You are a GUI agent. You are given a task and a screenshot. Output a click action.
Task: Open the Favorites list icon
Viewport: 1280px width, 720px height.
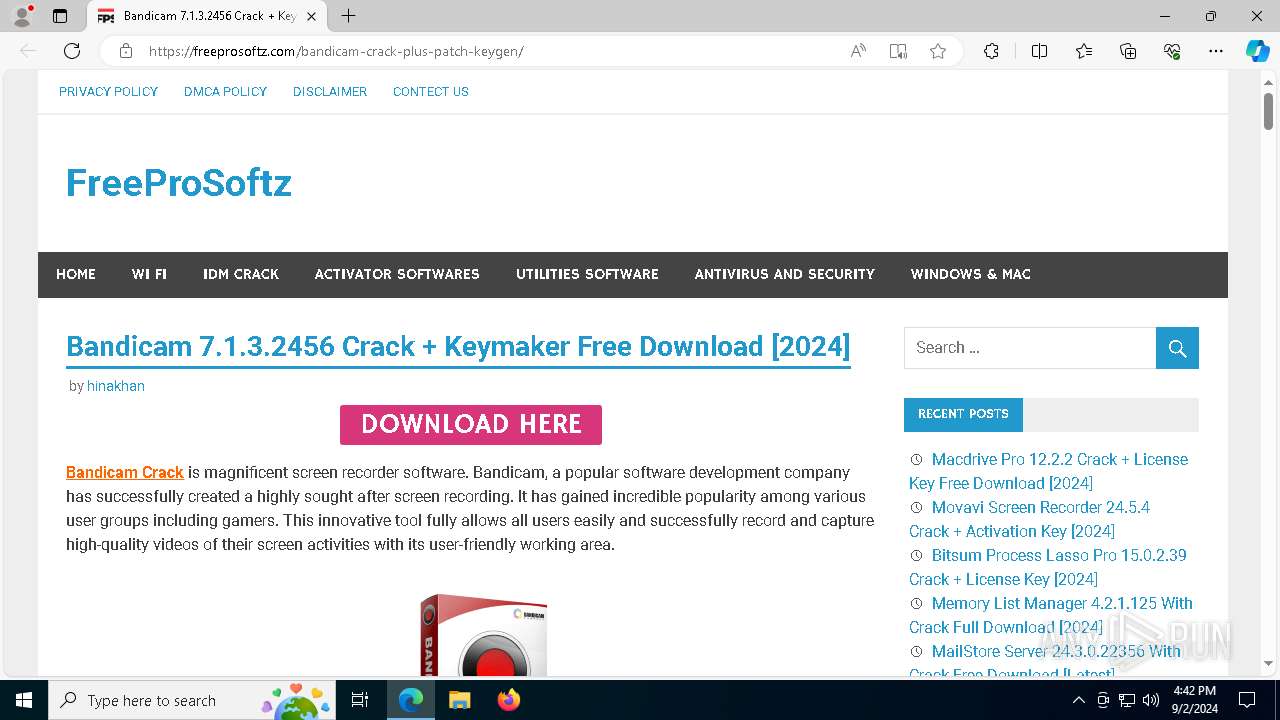(1084, 51)
